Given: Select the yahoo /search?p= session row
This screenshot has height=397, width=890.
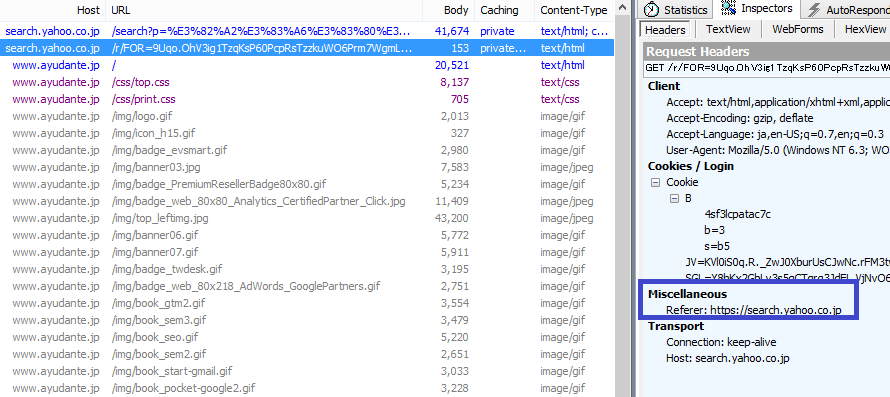Looking at the screenshot, I should (307, 31).
